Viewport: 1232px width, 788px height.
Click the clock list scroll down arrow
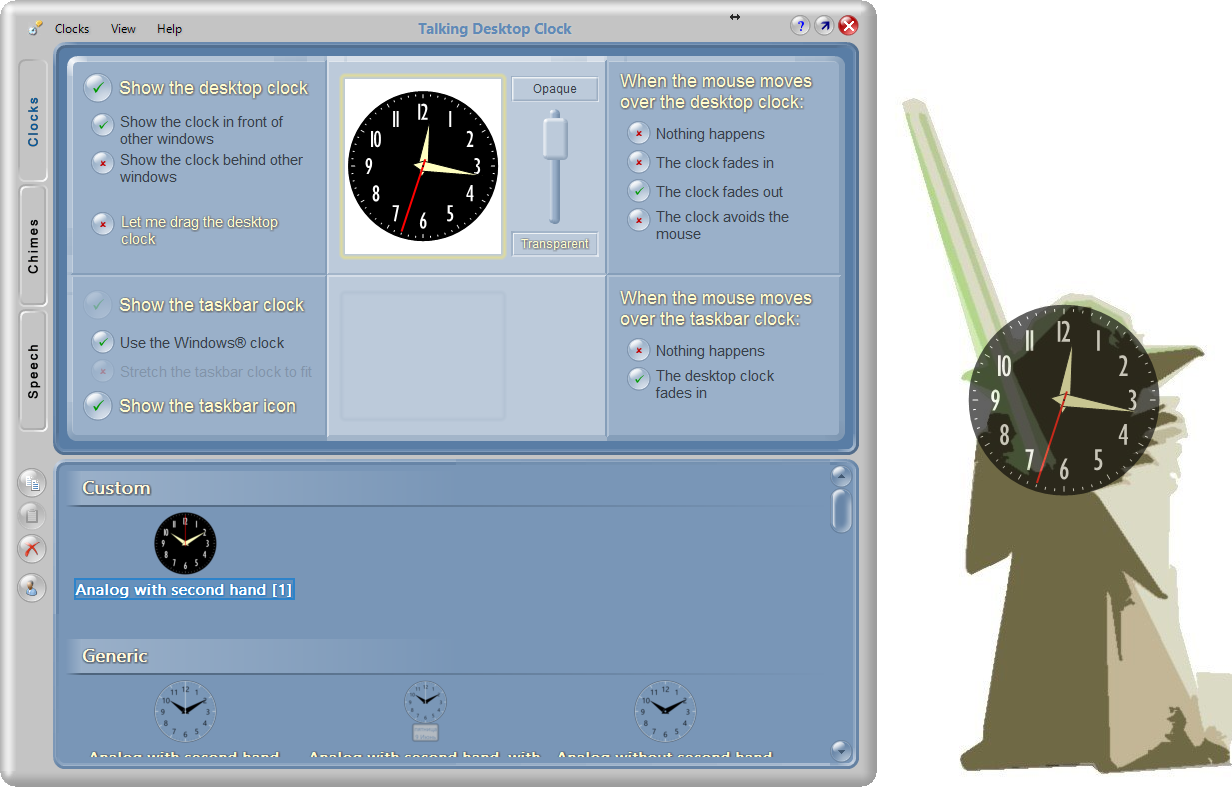click(841, 750)
